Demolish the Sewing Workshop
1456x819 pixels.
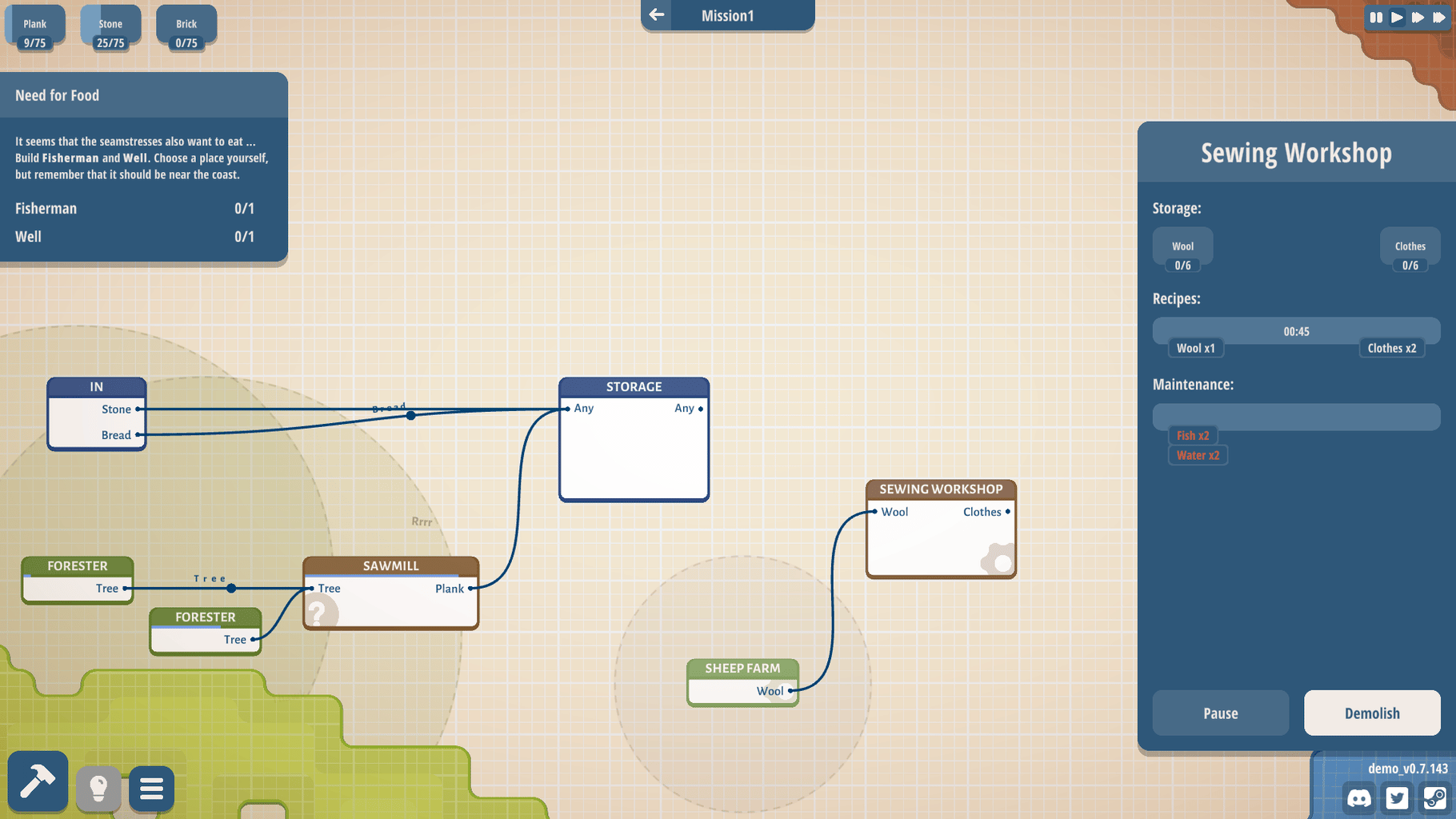point(1372,713)
